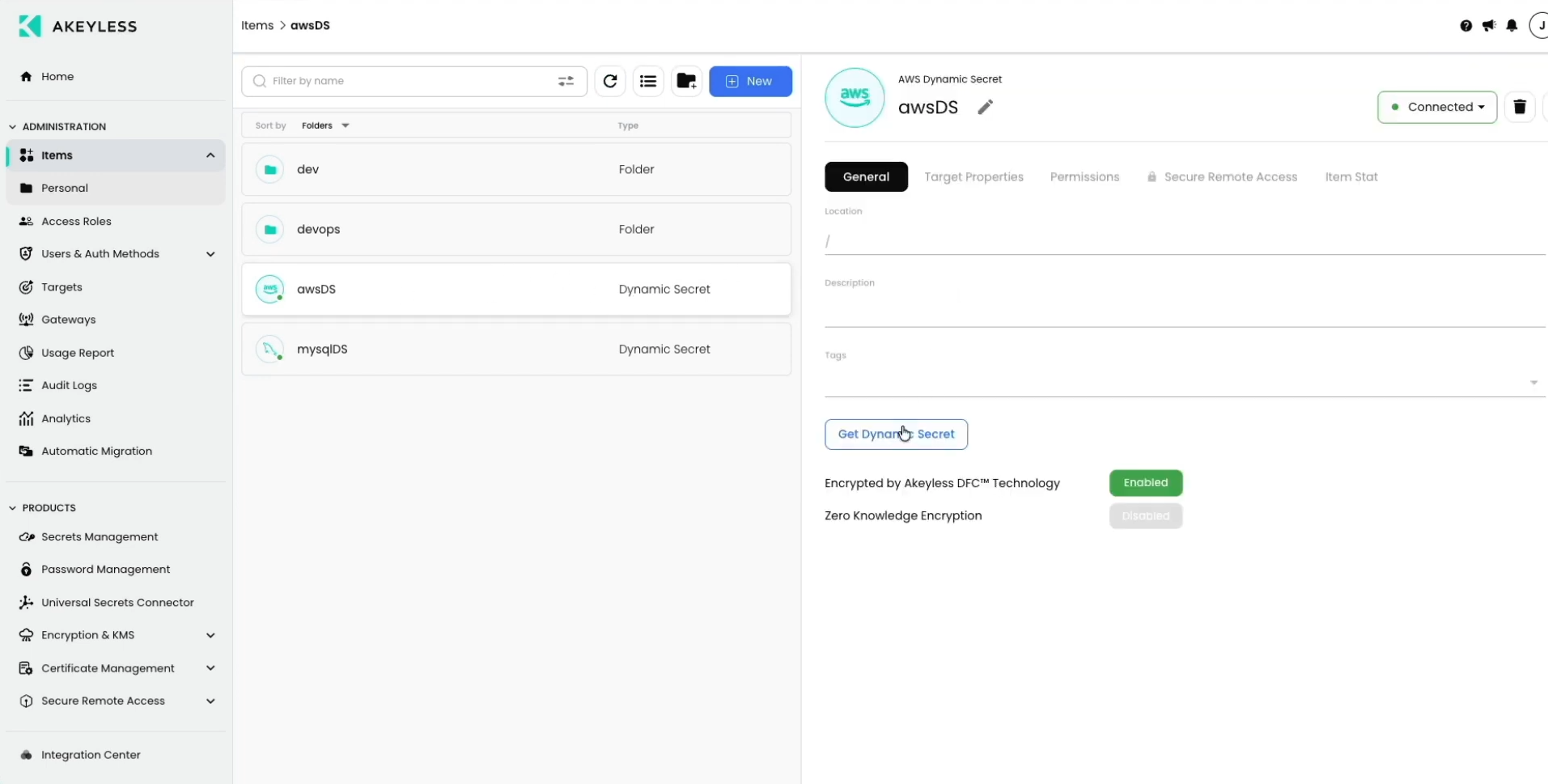Toggle Zero Knowledge Encryption Disabled badge

tap(1145, 516)
